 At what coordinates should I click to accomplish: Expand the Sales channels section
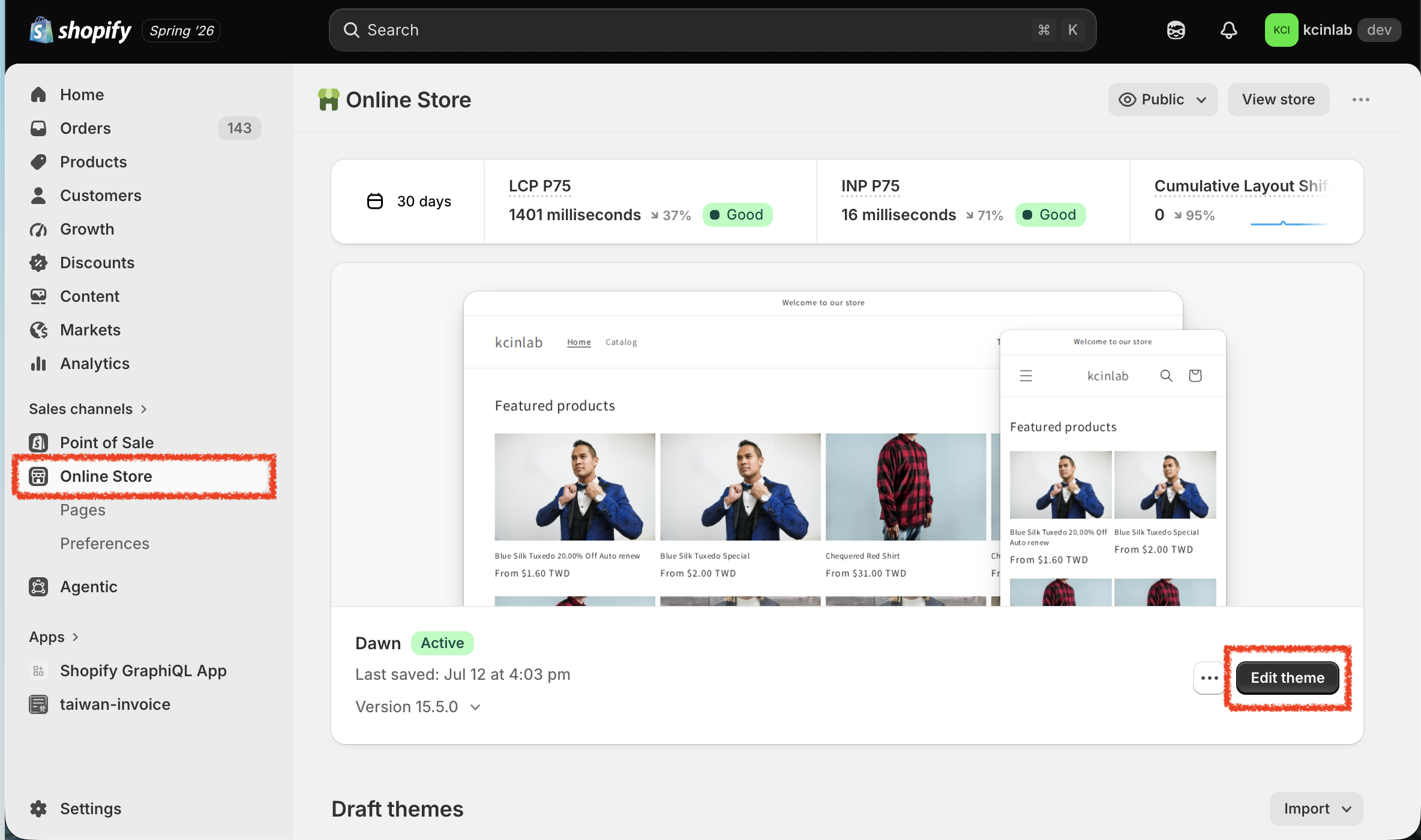88,409
